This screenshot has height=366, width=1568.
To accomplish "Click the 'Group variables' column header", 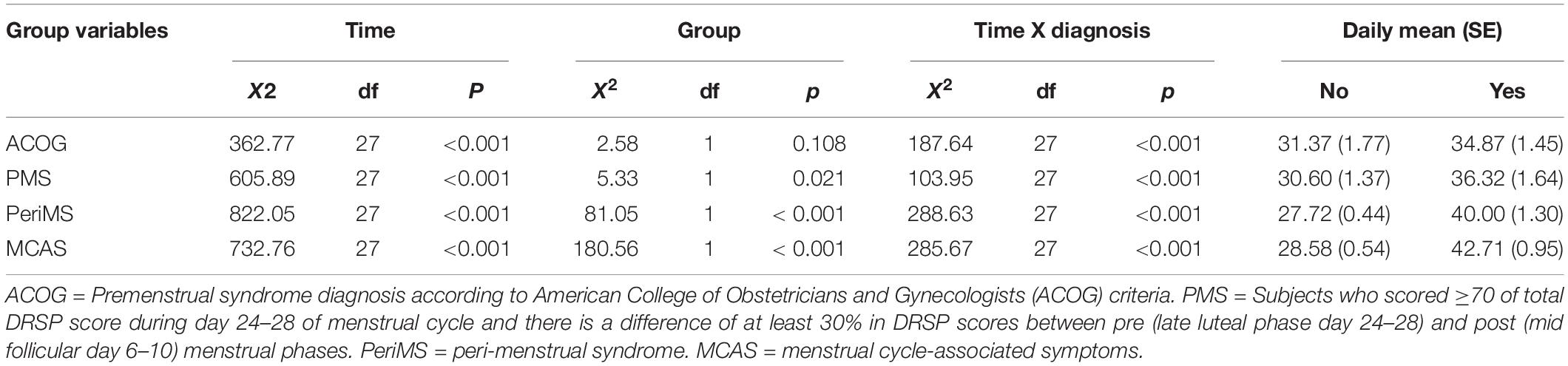I will (x=87, y=31).
